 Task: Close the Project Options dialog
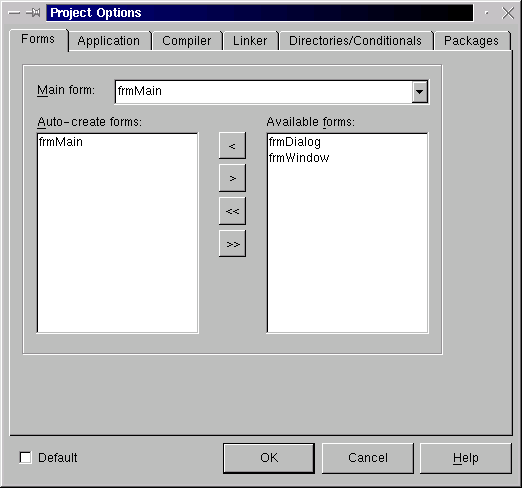(x=508, y=13)
